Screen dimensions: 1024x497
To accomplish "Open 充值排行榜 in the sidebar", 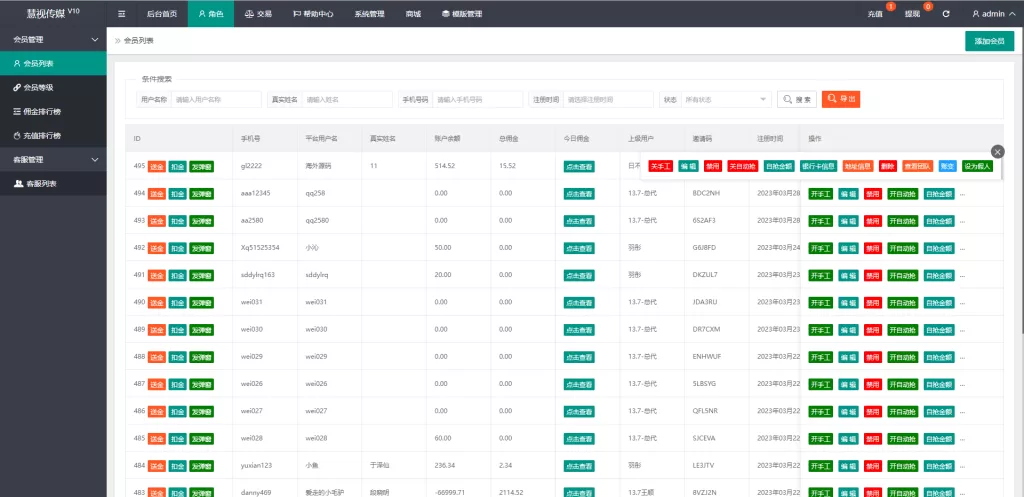I will 42,136.
